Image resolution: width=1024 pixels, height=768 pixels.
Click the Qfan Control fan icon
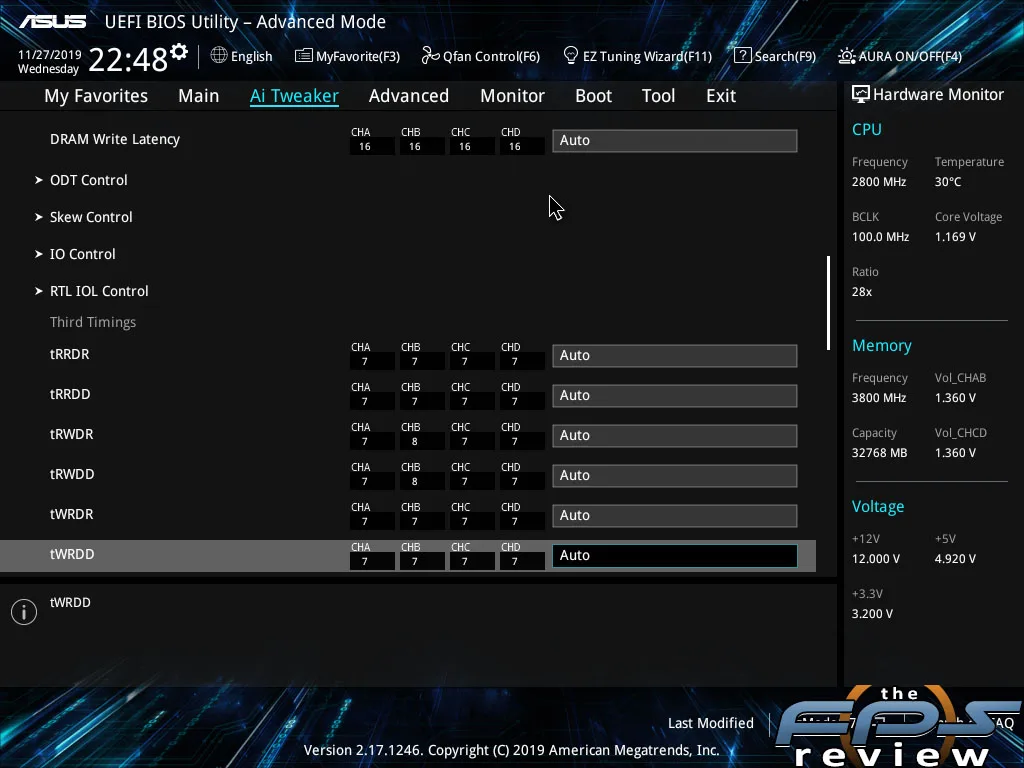pyautogui.click(x=430, y=56)
